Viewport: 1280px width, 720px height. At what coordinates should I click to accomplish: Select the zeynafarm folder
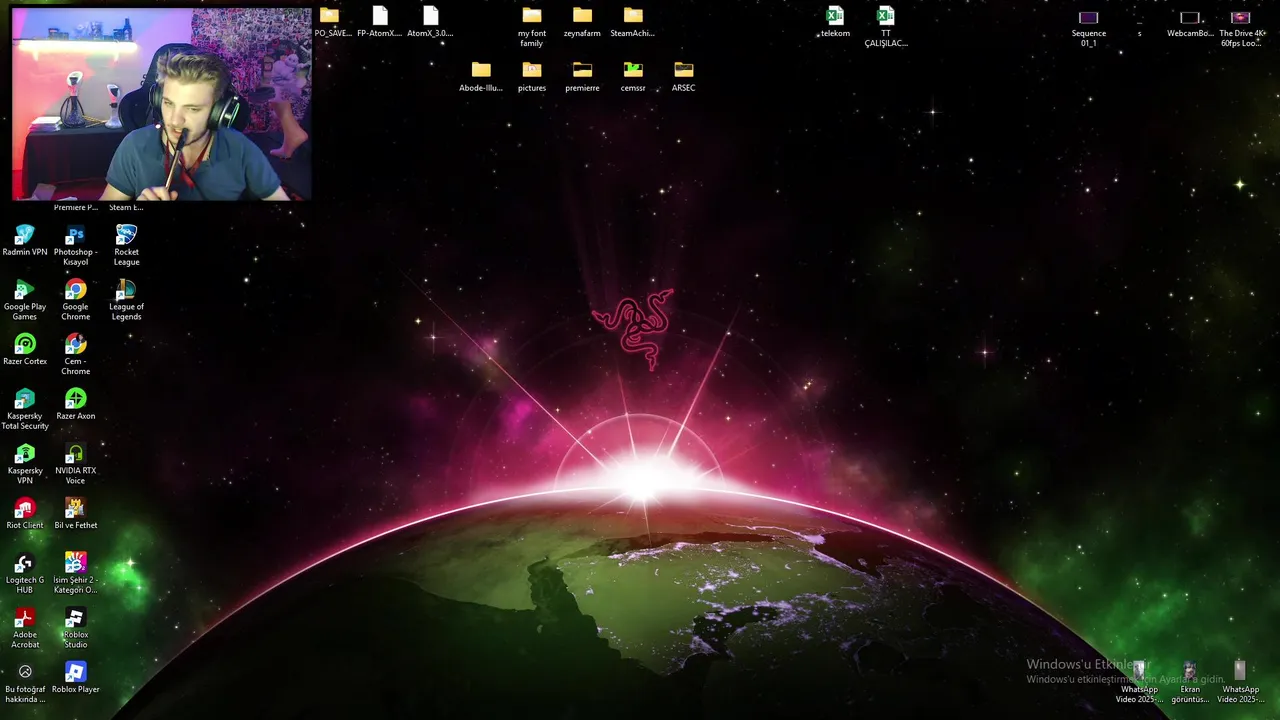pyautogui.click(x=582, y=22)
